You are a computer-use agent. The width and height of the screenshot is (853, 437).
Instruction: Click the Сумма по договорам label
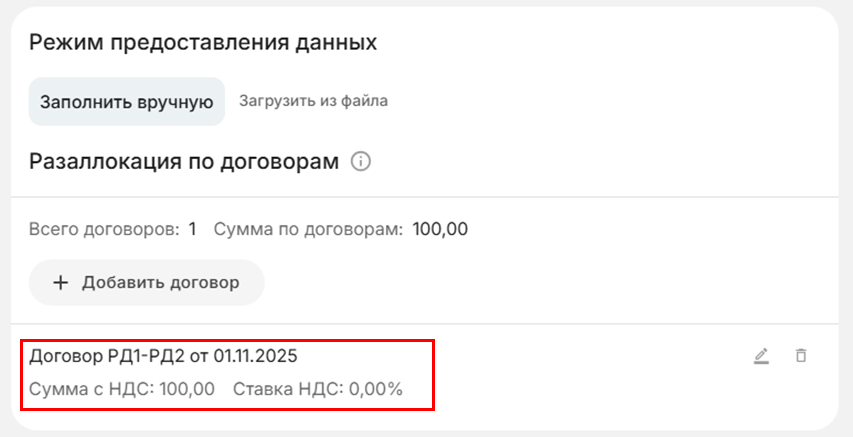[308, 229]
